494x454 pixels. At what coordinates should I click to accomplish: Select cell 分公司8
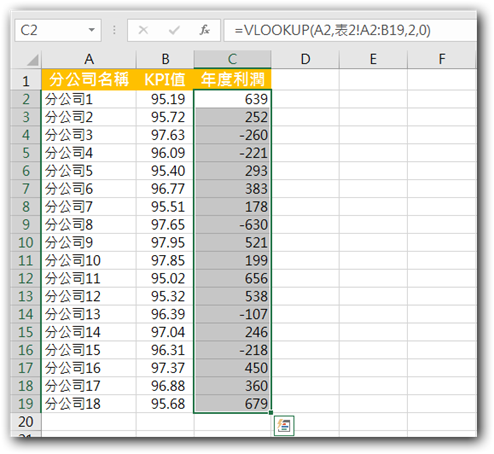pyautogui.click(x=89, y=225)
